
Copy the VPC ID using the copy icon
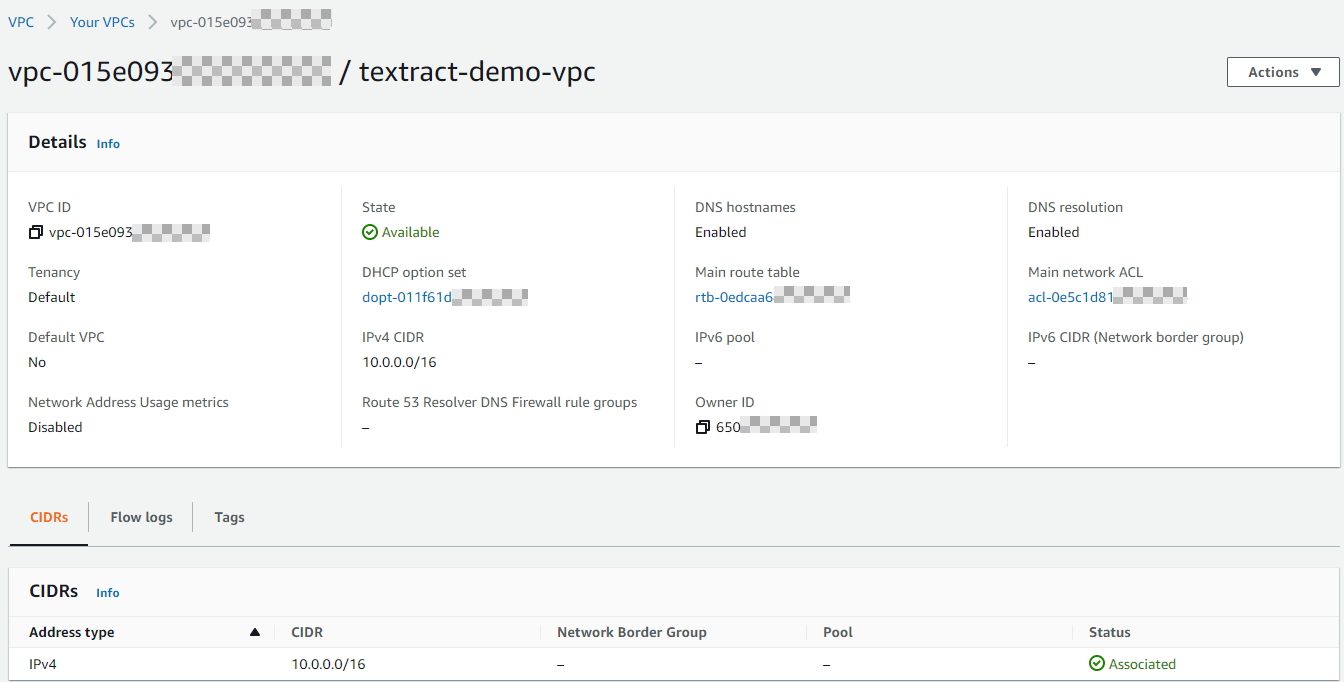[x=36, y=231]
